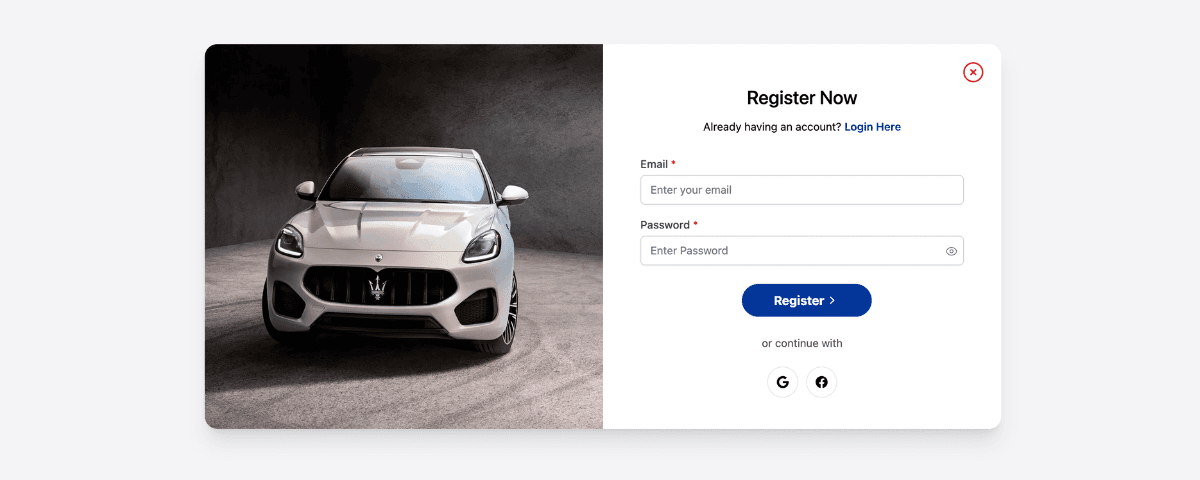The height and width of the screenshot is (480, 1200).
Task: Show password using the eye icon
Action: click(x=951, y=251)
